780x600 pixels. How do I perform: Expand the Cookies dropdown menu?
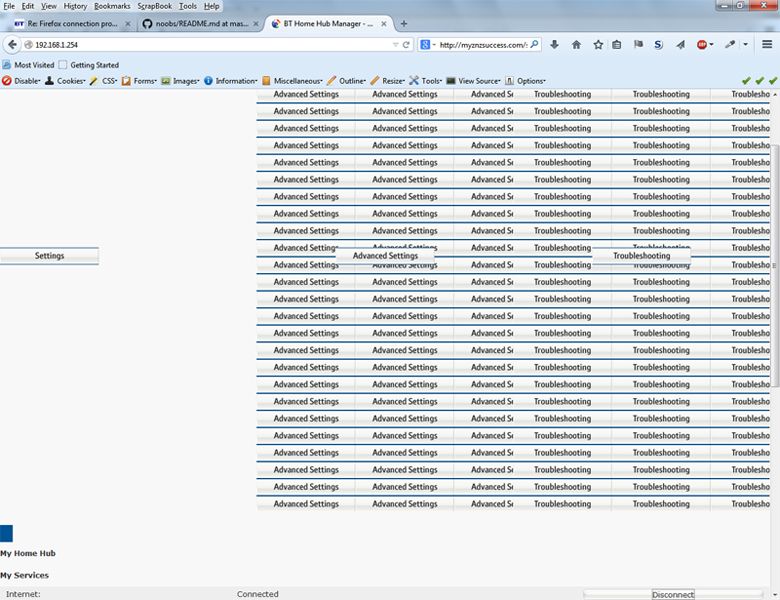pos(68,81)
